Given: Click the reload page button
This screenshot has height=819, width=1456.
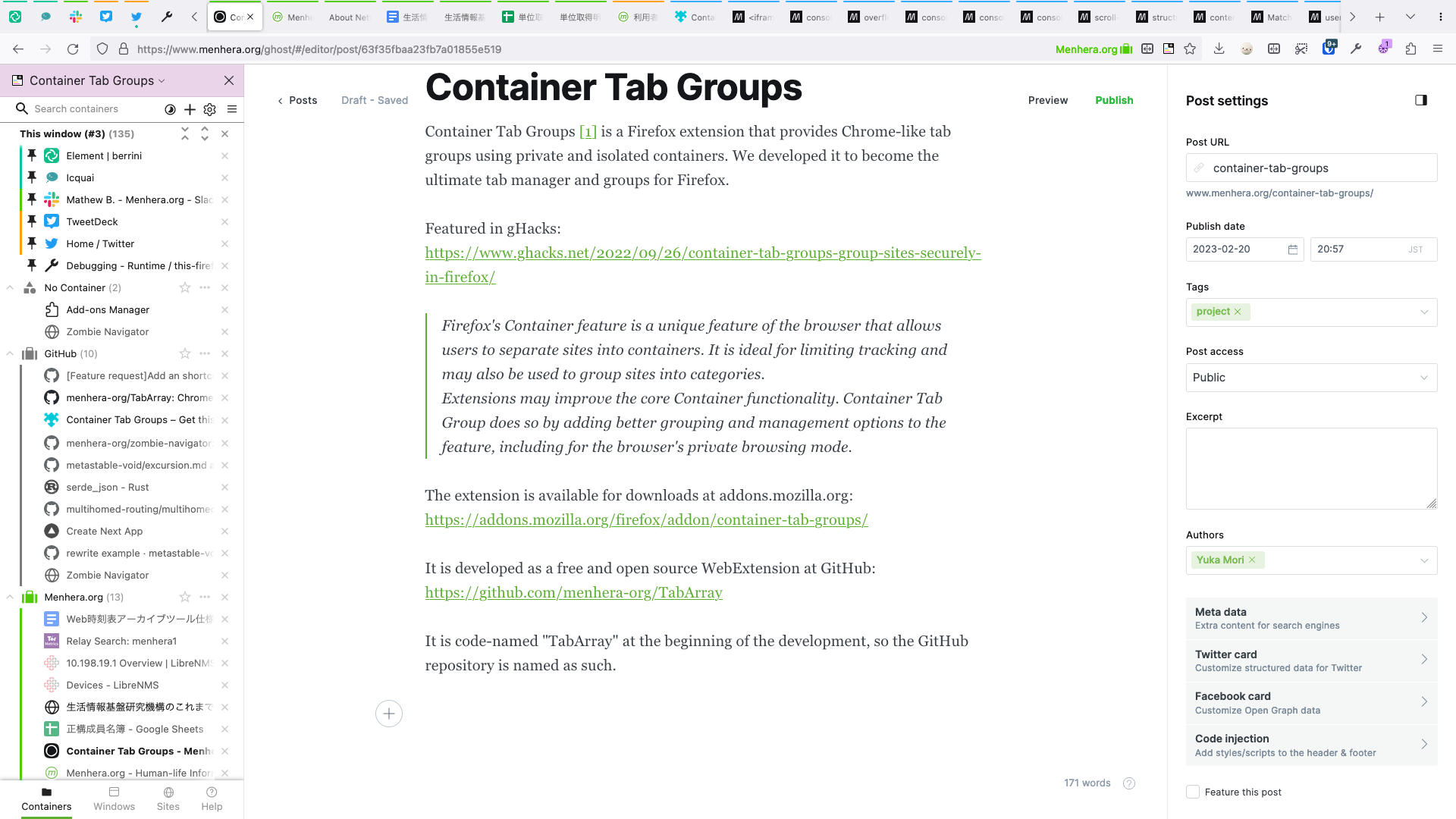Looking at the screenshot, I should [73, 49].
